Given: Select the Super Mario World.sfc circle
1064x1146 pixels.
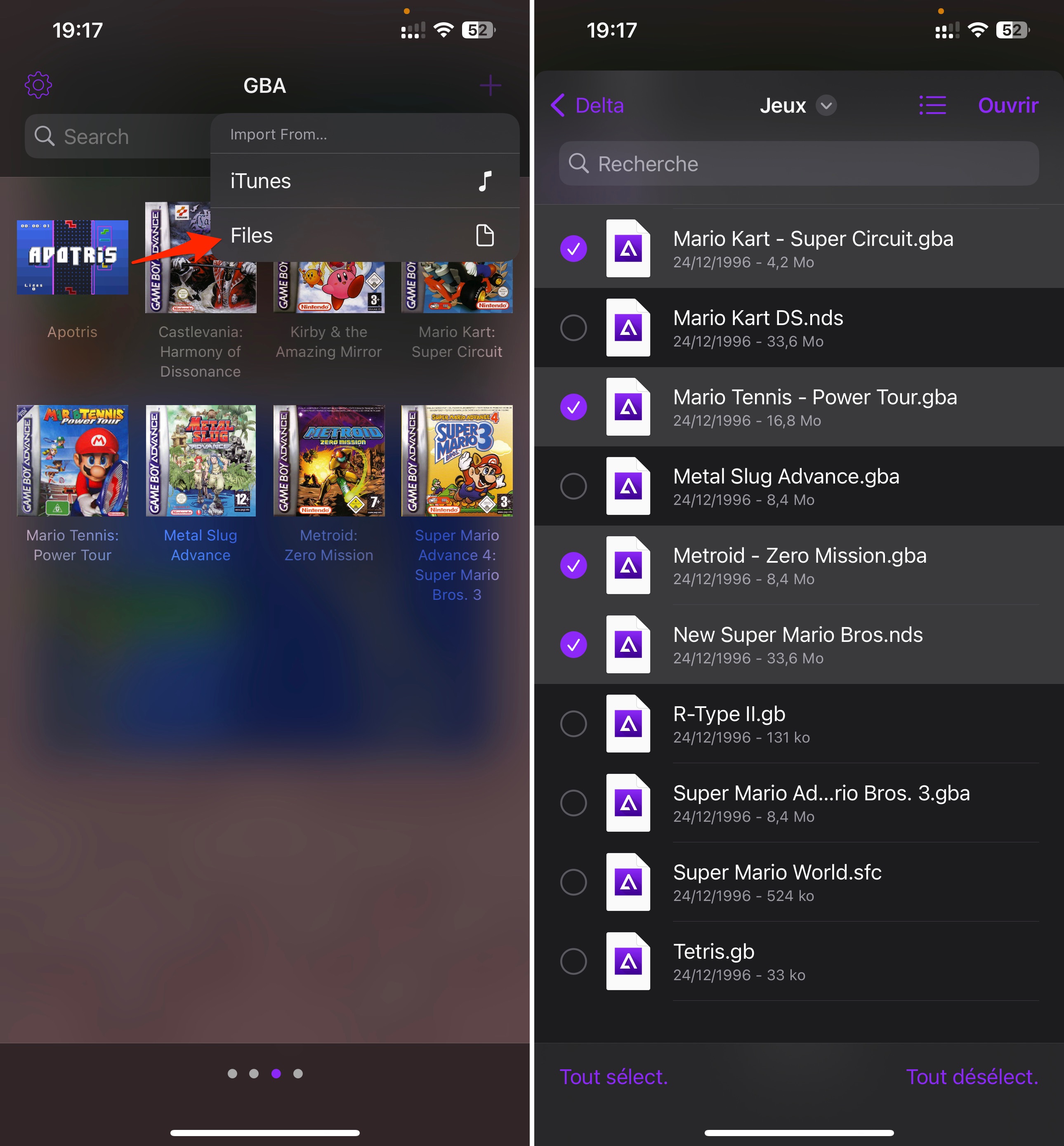Looking at the screenshot, I should 573,882.
